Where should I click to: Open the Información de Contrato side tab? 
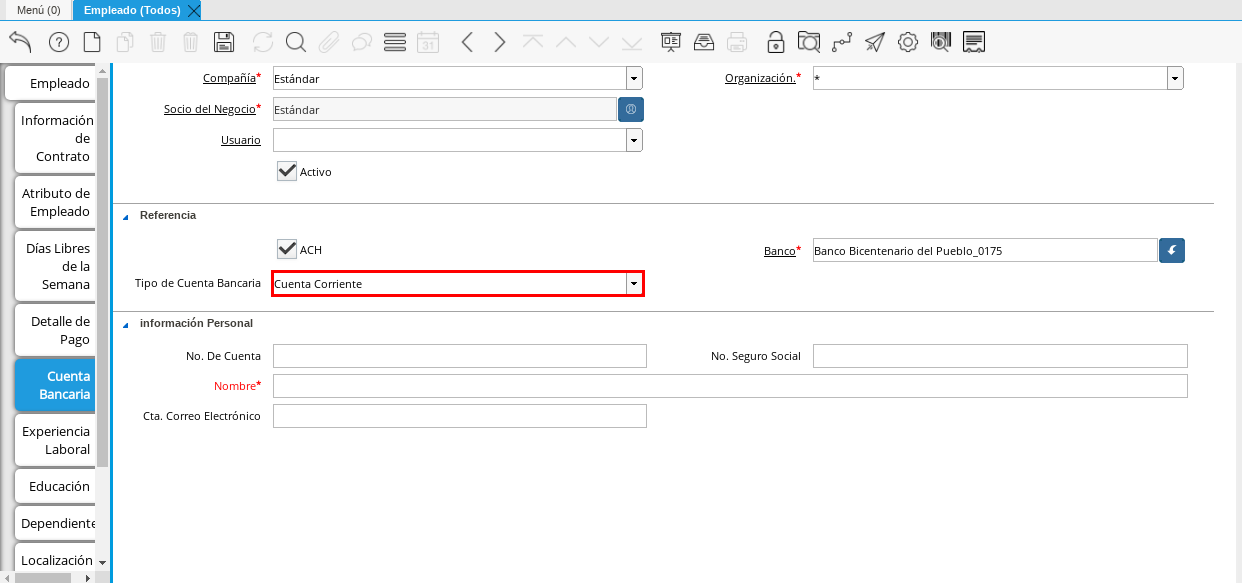coord(55,138)
